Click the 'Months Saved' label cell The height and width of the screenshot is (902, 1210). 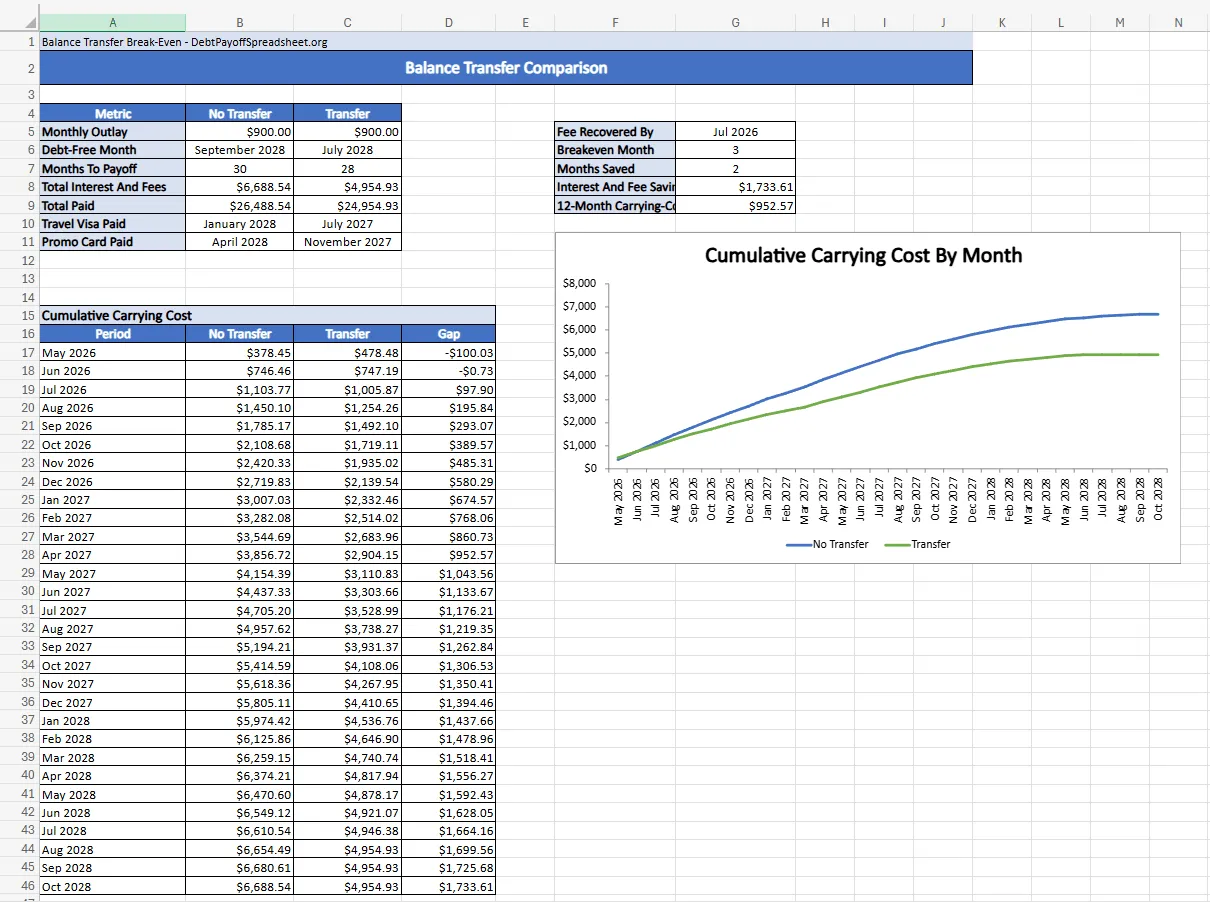[615, 168]
